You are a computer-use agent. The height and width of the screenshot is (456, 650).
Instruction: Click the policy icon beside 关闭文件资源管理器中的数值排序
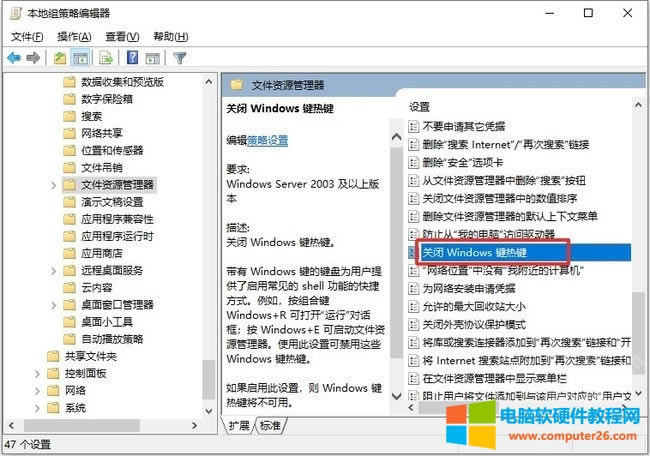(x=413, y=198)
